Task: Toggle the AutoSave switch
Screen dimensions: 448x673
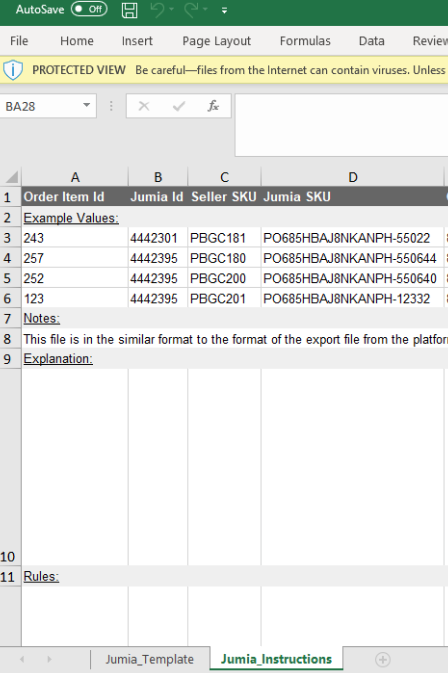Action: point(89,9)
